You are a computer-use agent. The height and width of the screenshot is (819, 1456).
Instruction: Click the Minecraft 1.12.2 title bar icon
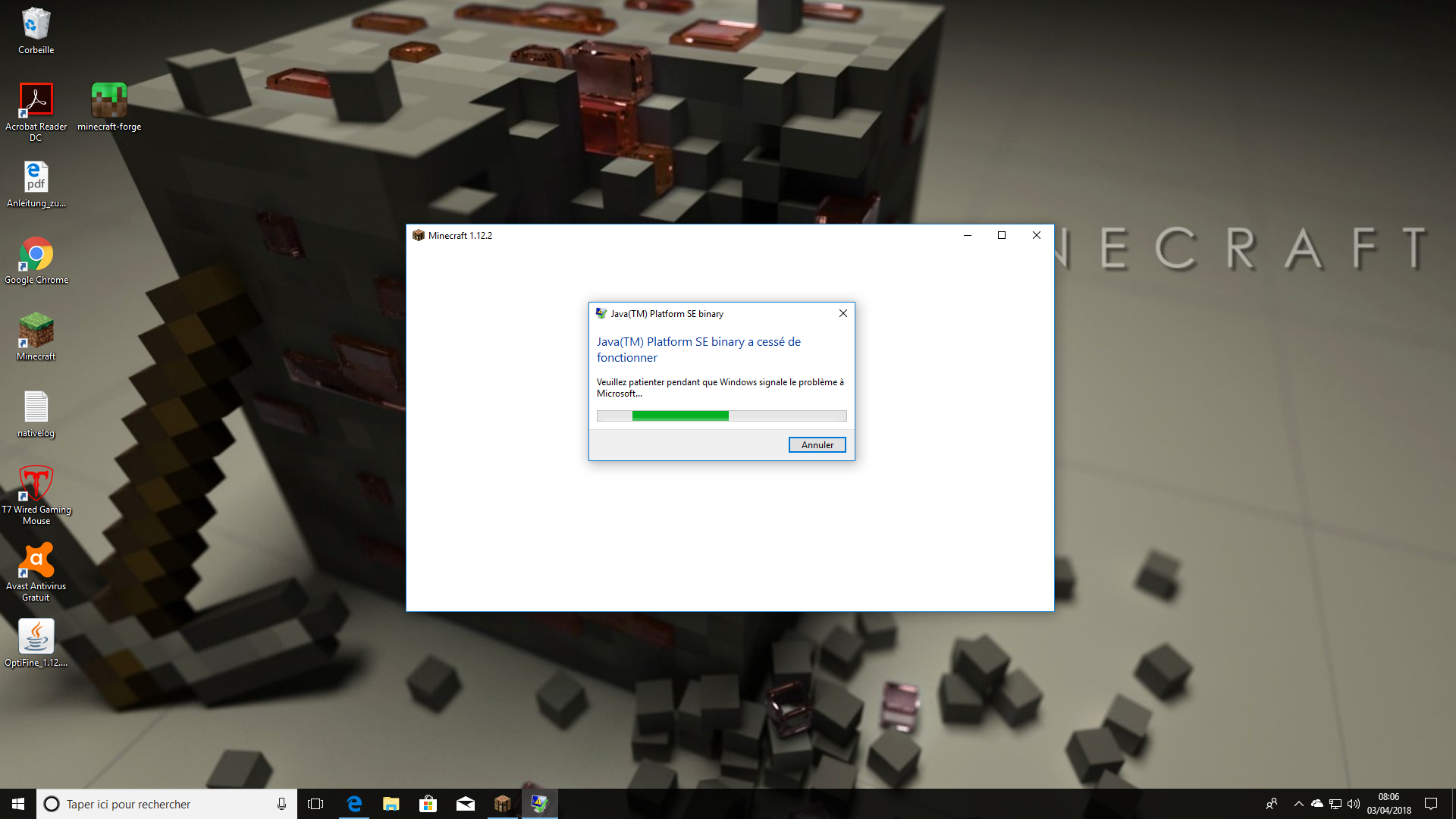tap(418, 235)
